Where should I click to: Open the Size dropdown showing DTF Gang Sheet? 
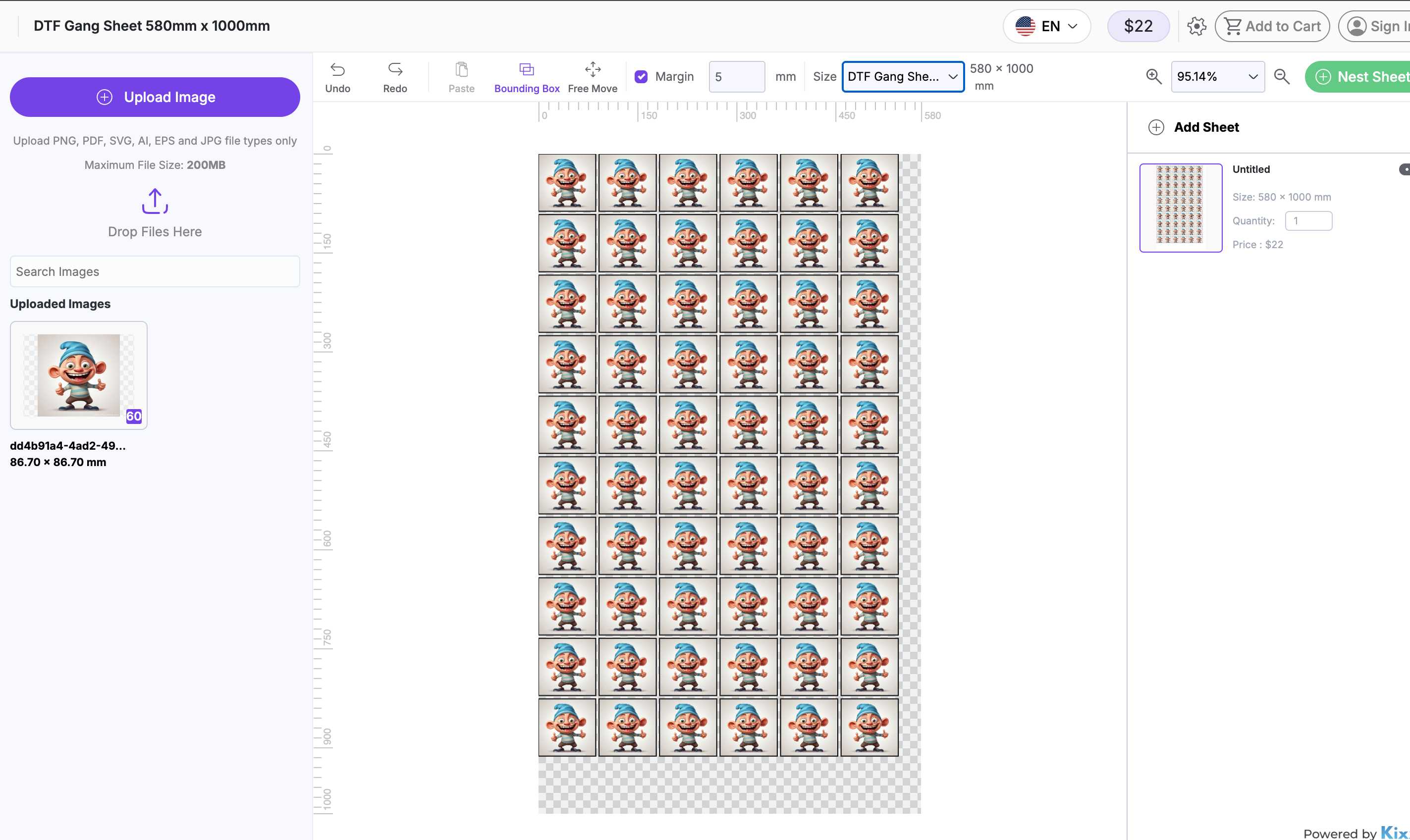click(x=902, y=76)
